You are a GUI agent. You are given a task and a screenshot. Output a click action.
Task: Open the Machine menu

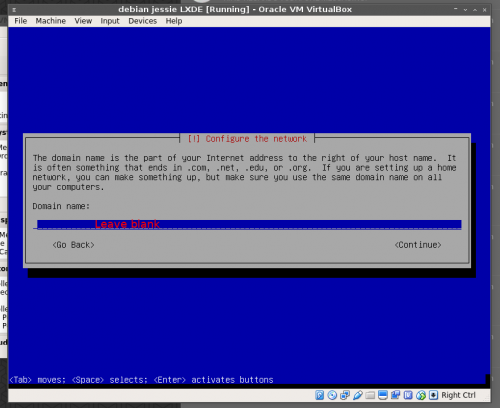(51, 21)
